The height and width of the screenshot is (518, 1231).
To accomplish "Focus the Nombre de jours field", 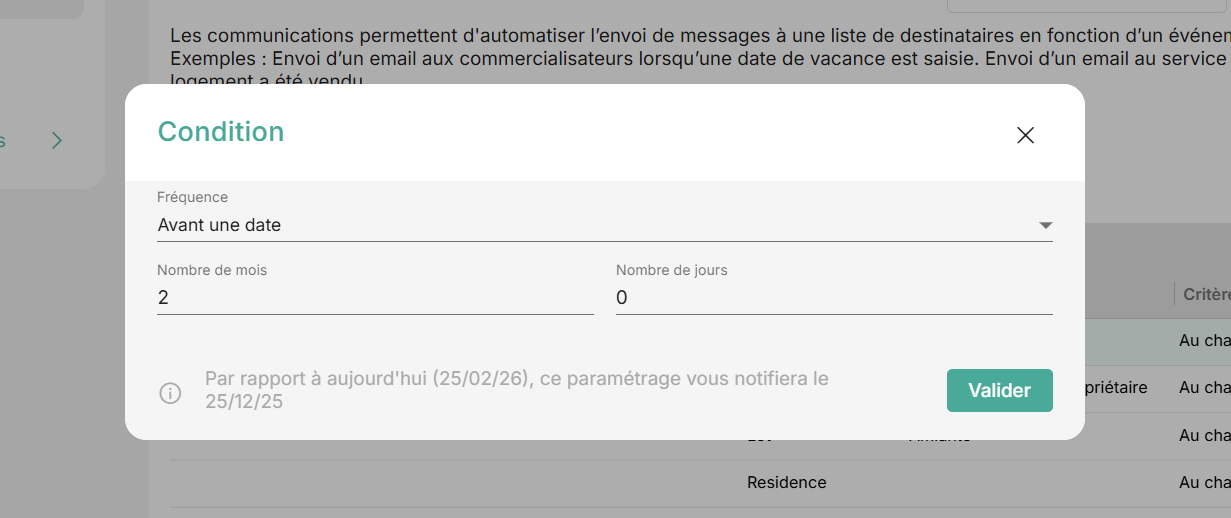I will [834, 298].
